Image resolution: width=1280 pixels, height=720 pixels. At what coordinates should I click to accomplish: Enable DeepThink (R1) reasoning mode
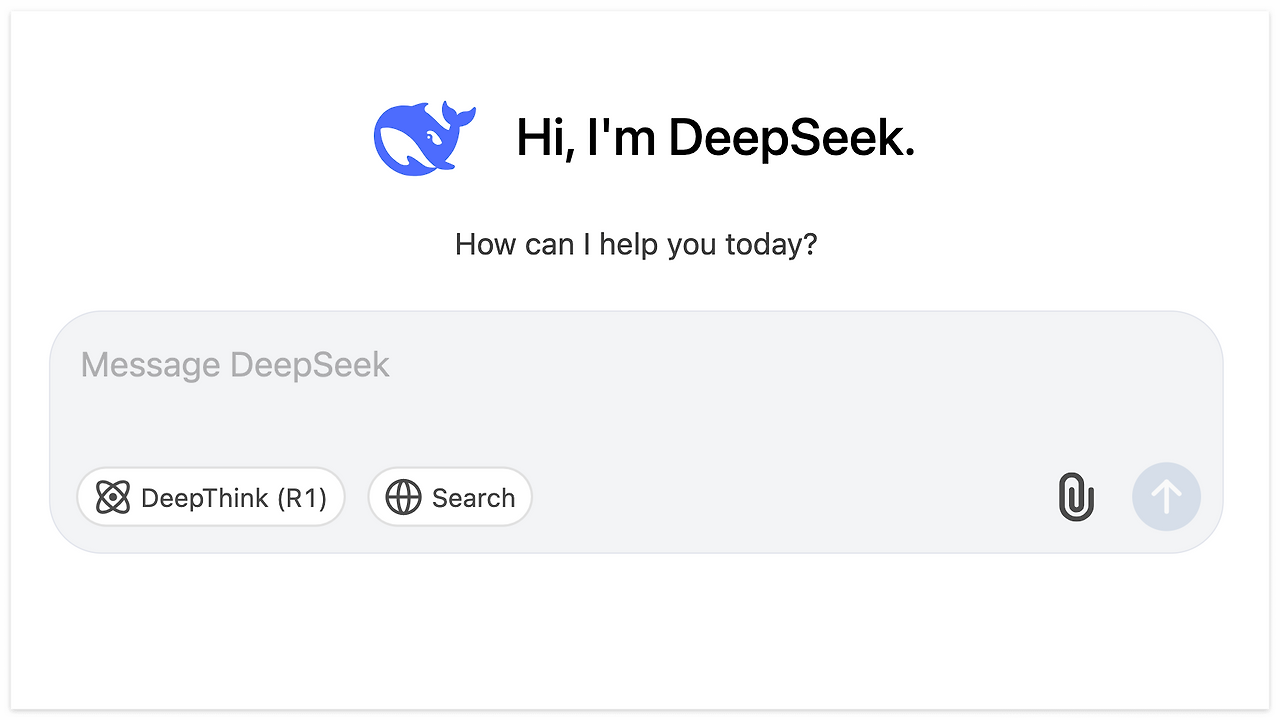click(x=211, y=497)
